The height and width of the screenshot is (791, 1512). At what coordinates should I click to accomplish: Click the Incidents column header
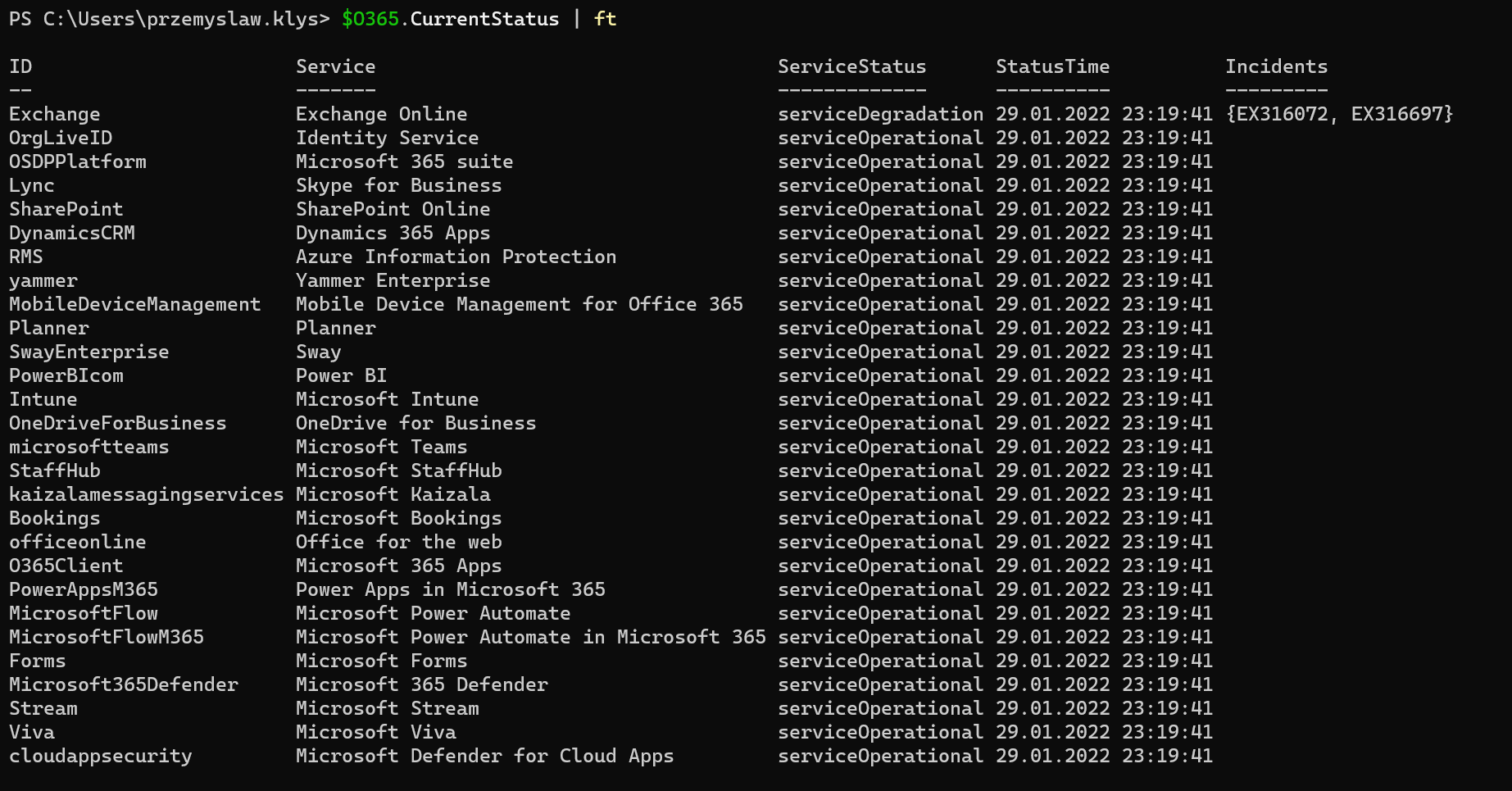point(1277,66)
